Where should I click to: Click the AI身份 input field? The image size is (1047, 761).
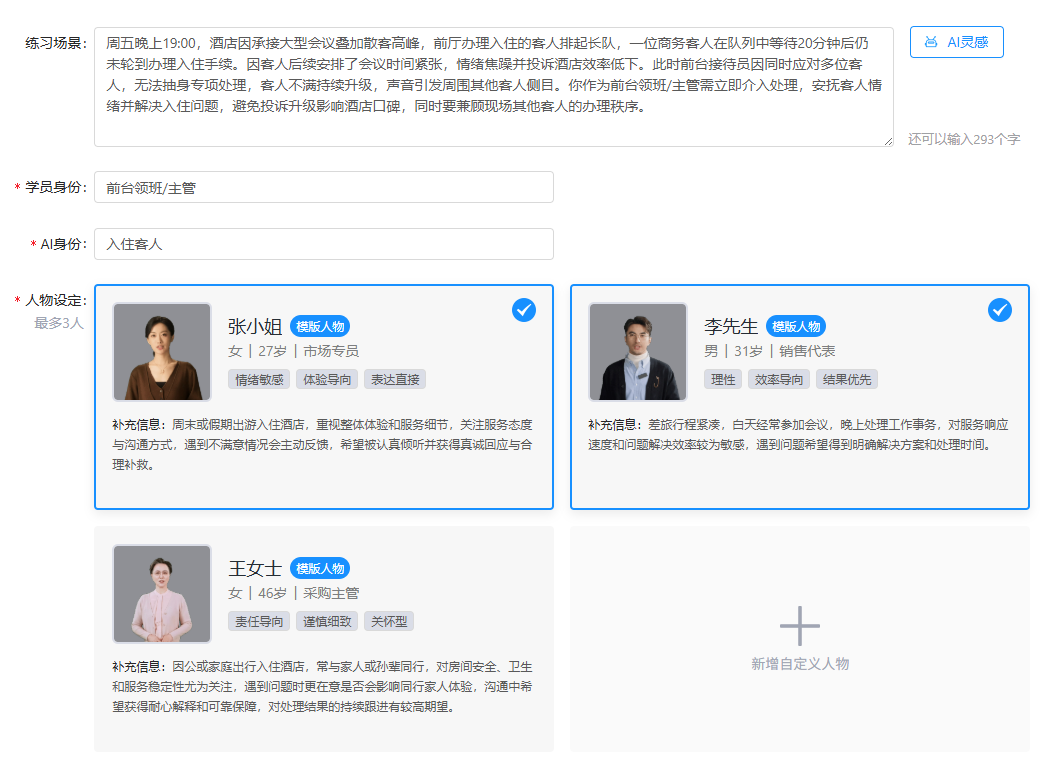323,244
